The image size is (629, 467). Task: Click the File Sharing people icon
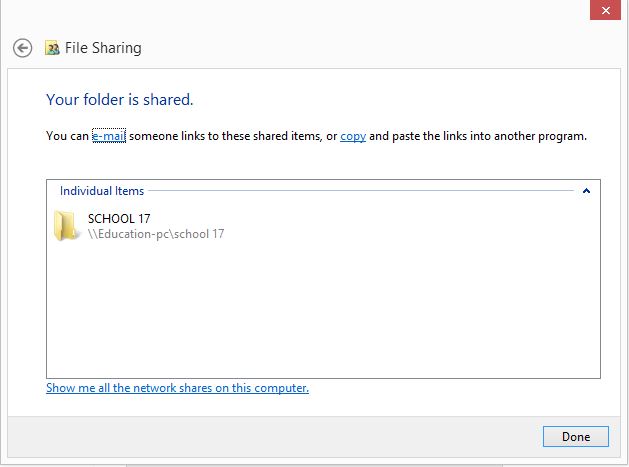coord(52,48)
